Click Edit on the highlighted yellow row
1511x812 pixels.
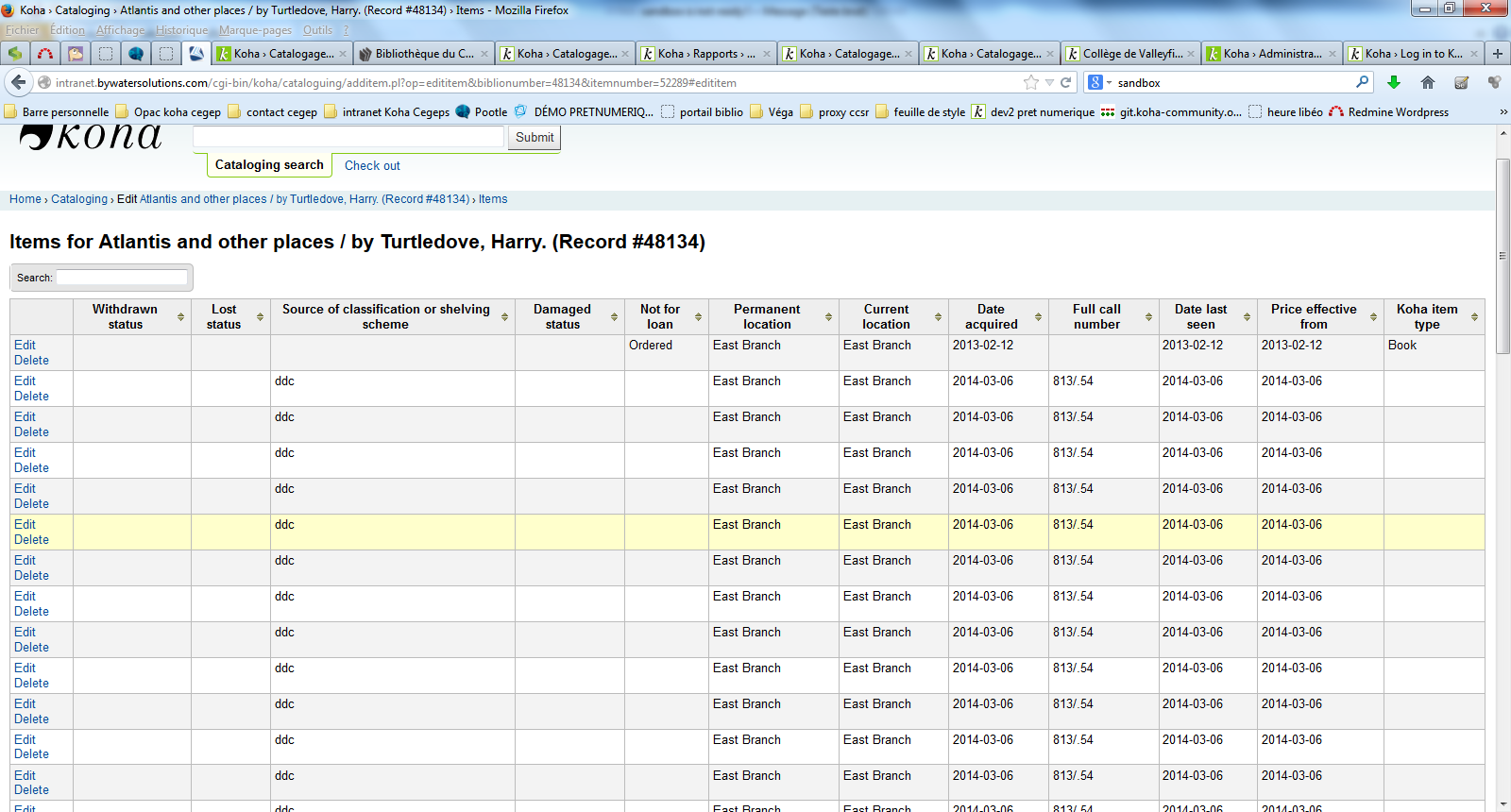click(25, 524)
